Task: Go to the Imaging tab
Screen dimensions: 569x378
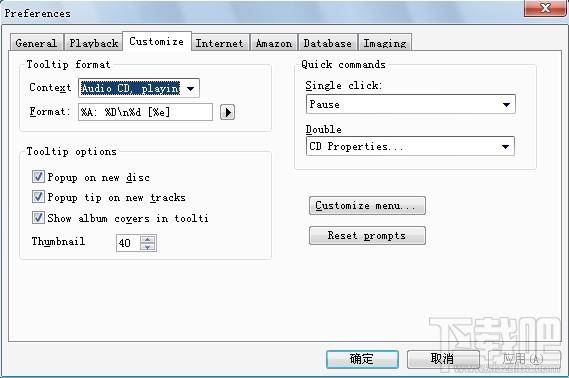Action: [385, 42]
